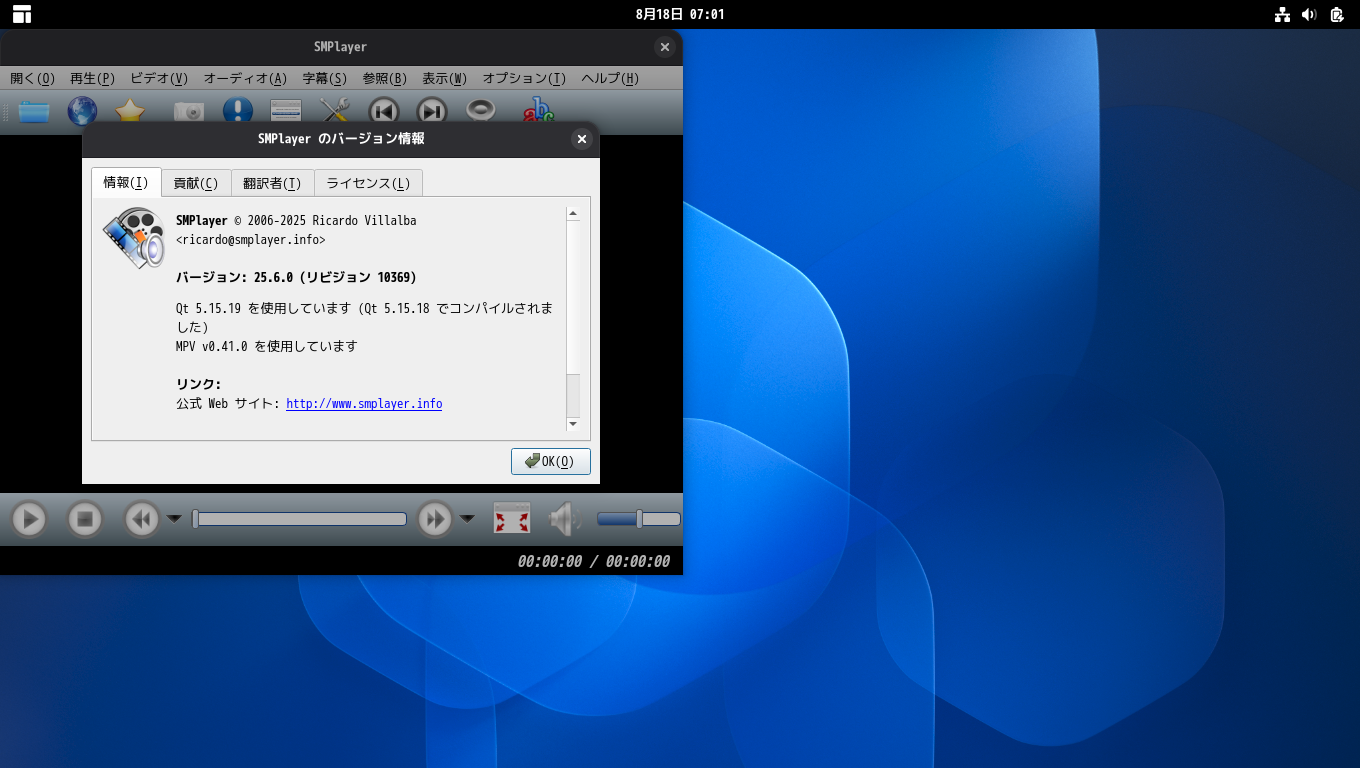Viewport: 1360px width, 768px height.
Task: Open the オーディオ(A) menu
Action: 246,78
